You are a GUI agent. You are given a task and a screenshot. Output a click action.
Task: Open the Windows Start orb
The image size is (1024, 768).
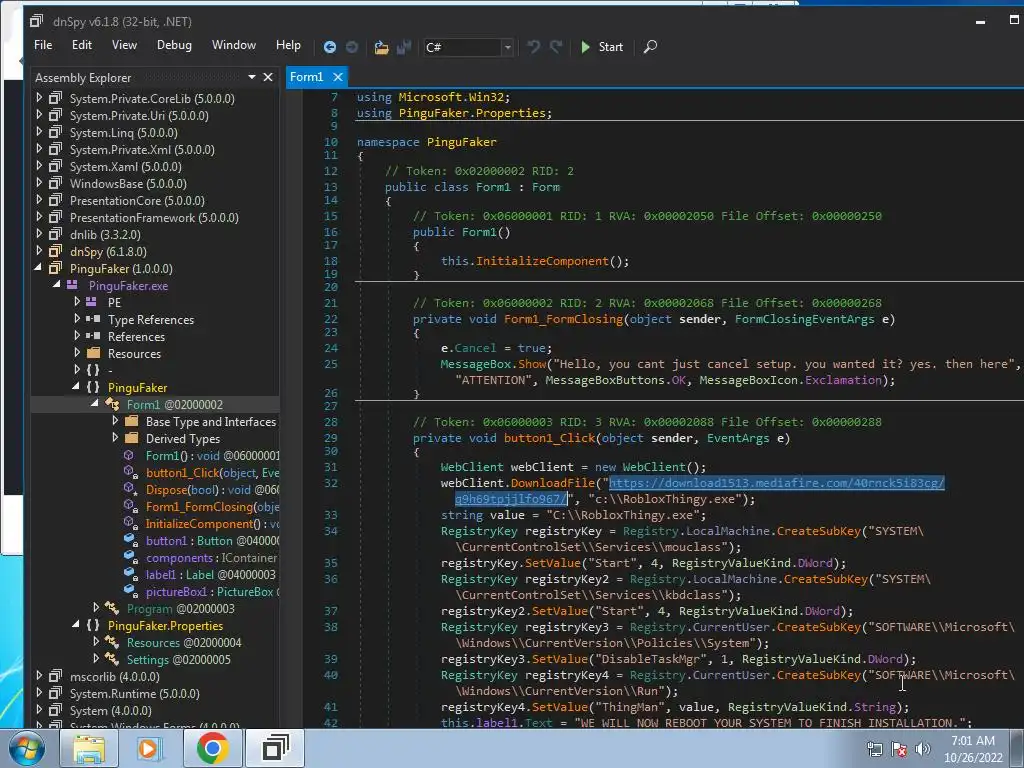(x=26, y=748)
